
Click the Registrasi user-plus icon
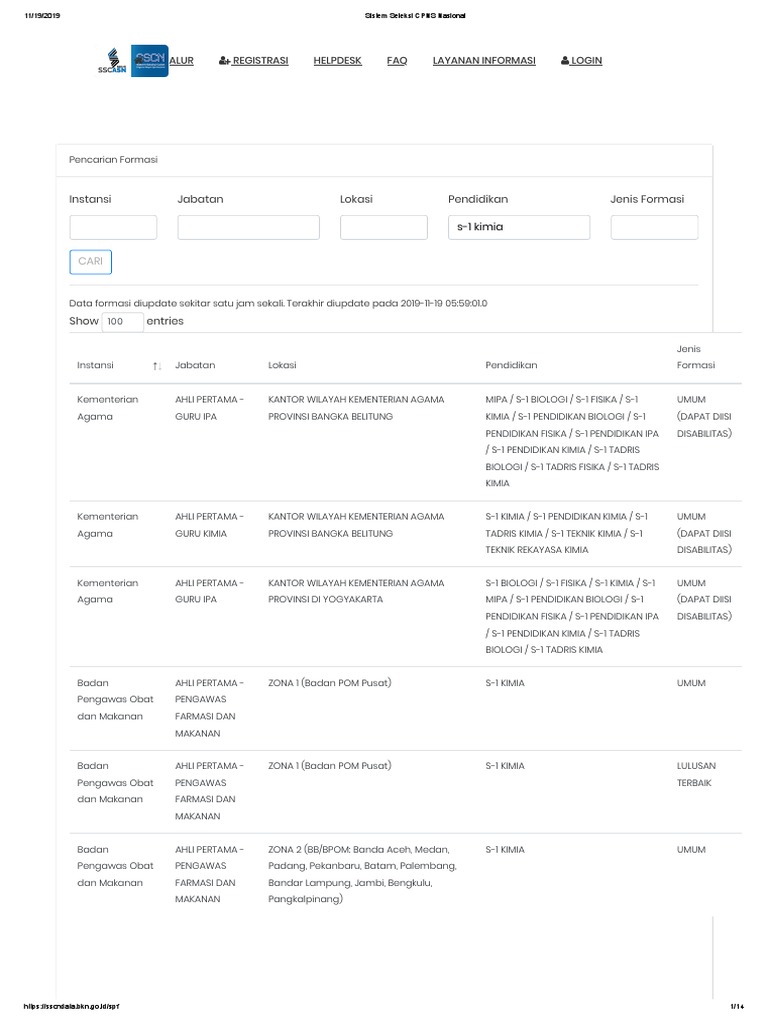click(223, 61)
